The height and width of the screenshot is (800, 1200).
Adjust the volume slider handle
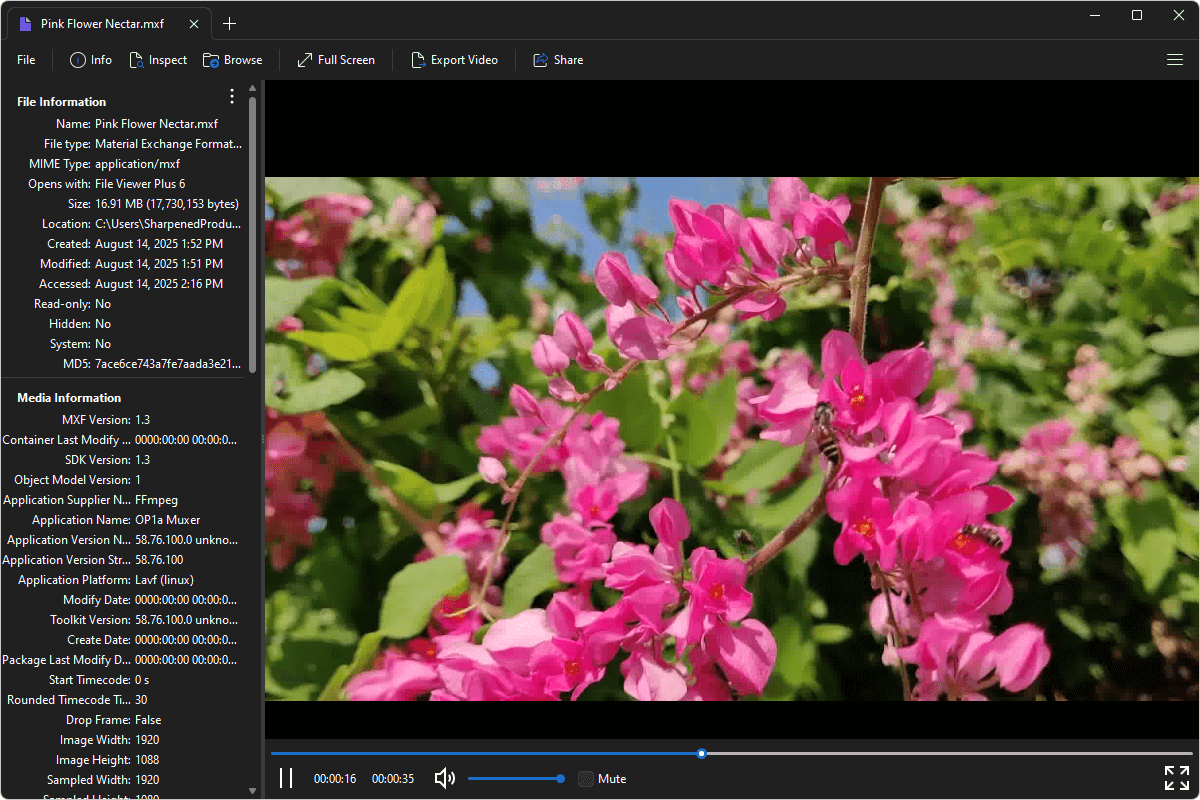[x=560, y=778]
